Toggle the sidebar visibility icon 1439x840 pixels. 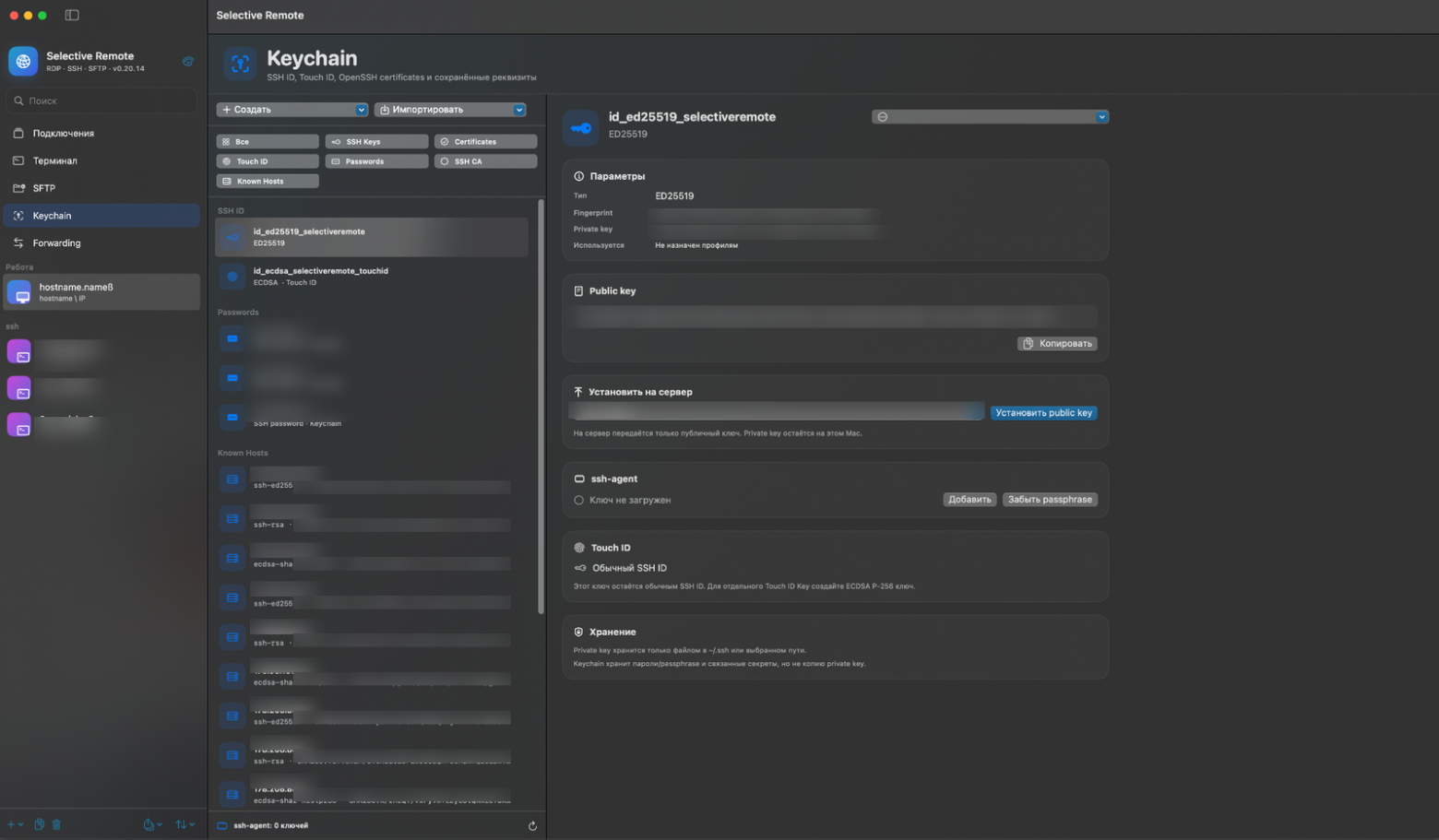(72, 15)
